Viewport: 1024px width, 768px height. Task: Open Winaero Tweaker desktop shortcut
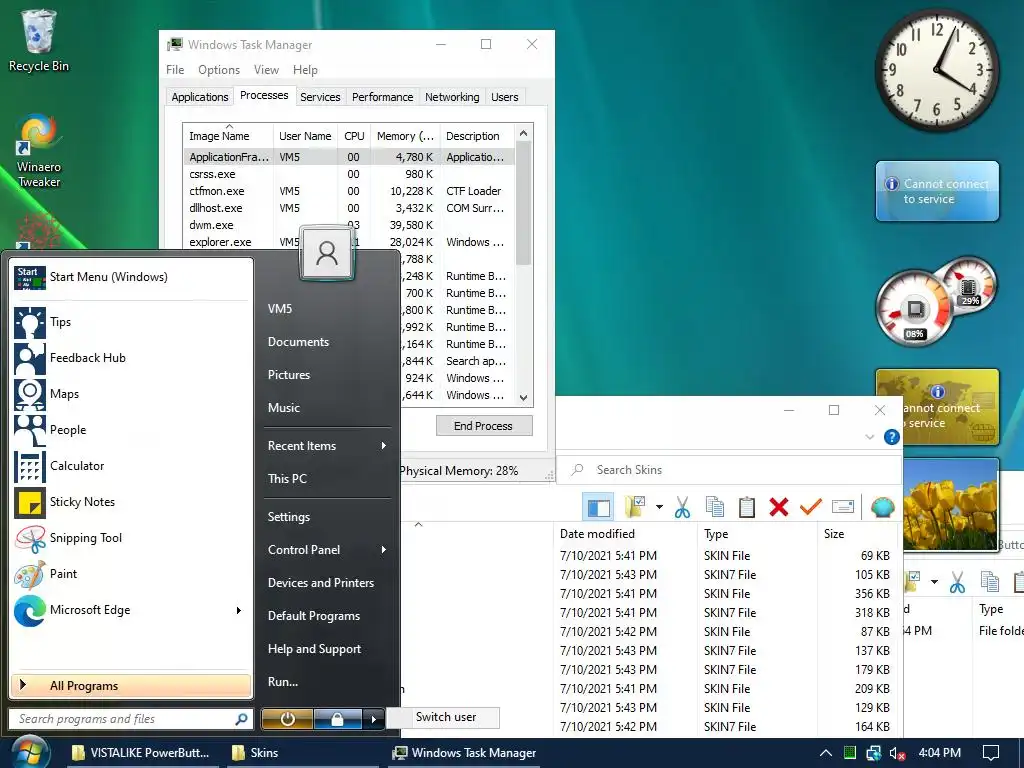[x=38, y=152]
